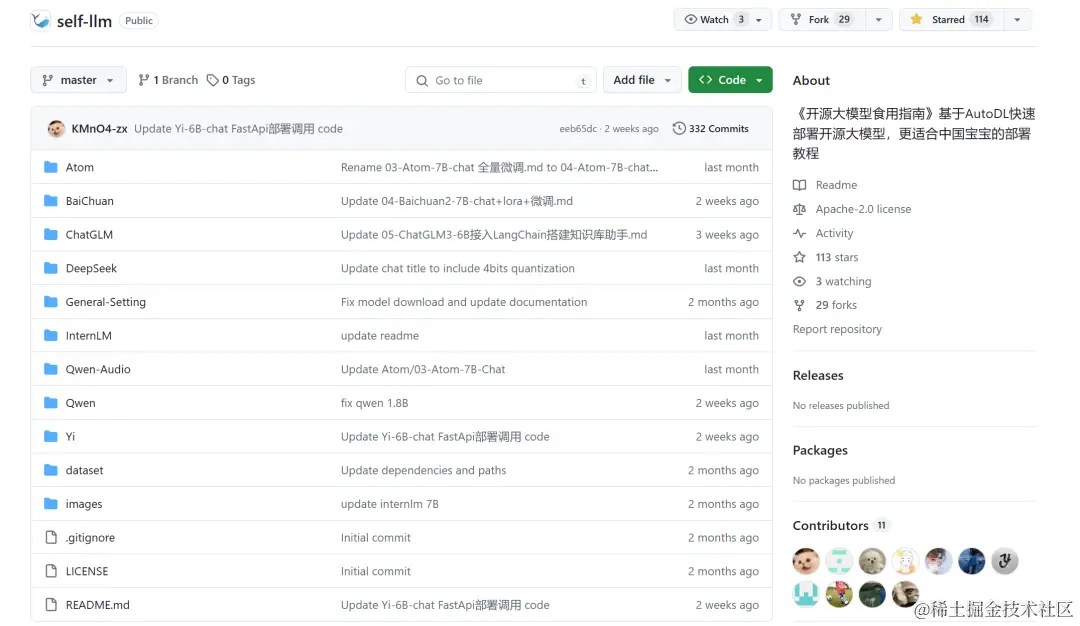Click the Go to file search field
Screen dimensions: 1080x626
pos(501,80)
